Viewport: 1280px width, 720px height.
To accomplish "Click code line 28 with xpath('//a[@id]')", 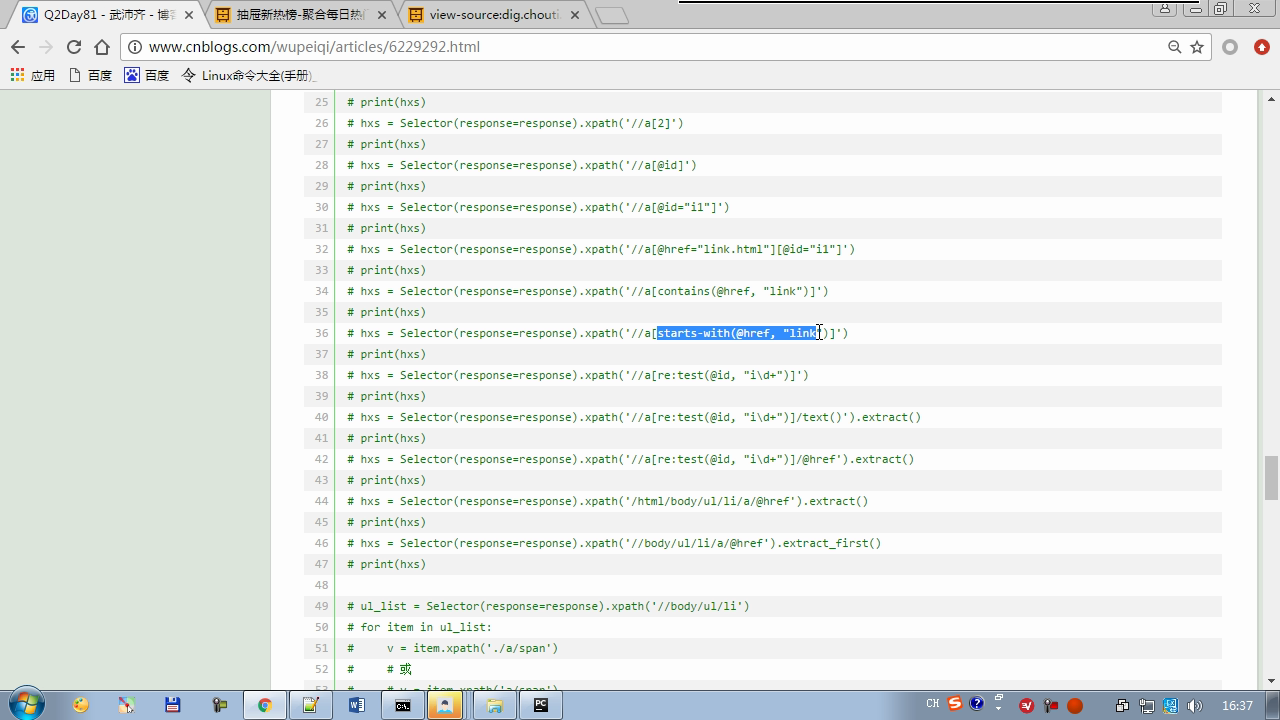I will [522, 165].
